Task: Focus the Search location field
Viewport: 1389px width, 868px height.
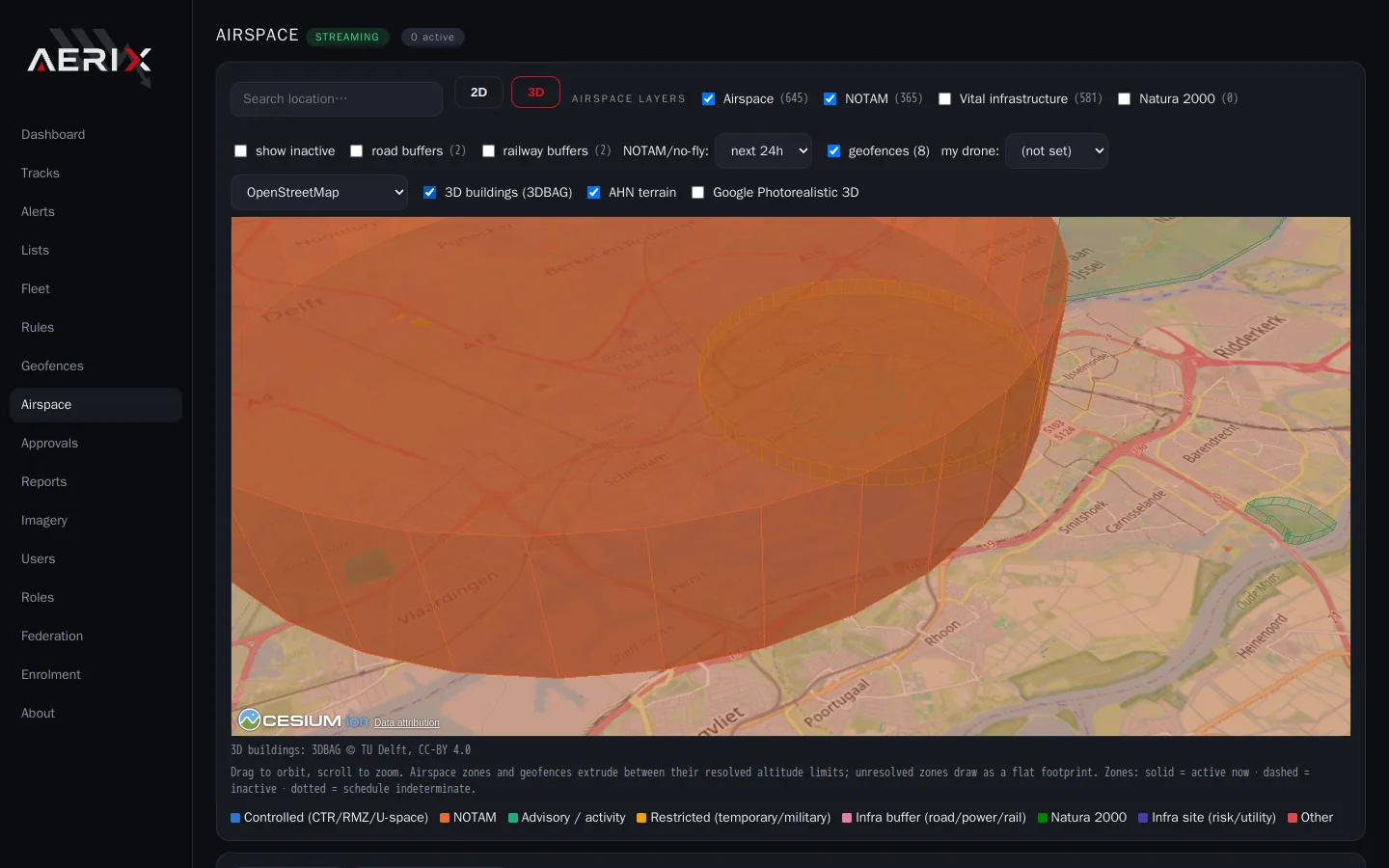Action: coord(337,98)
